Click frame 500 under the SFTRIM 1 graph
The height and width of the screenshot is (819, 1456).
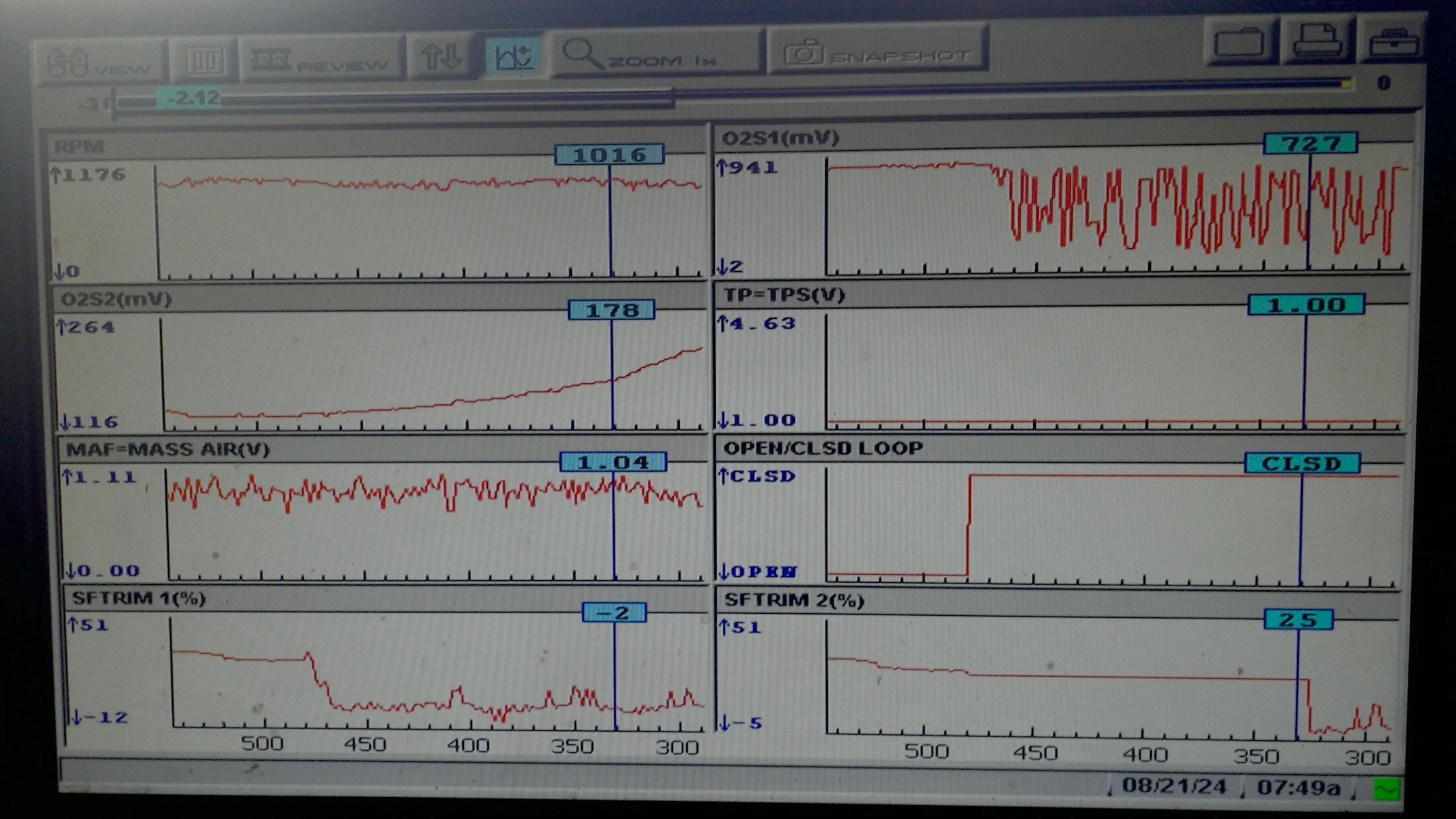[262, 744]
